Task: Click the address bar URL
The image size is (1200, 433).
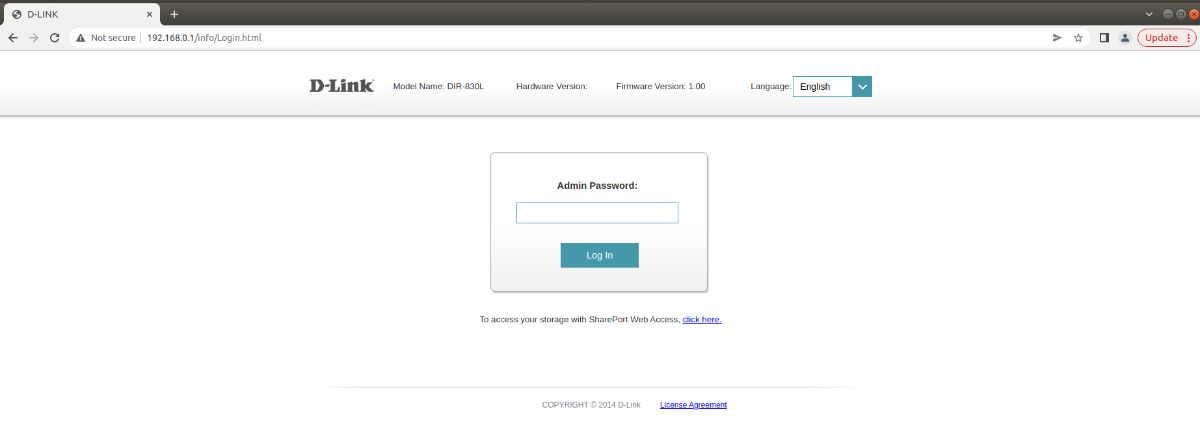Action: (x=204, y=37)
